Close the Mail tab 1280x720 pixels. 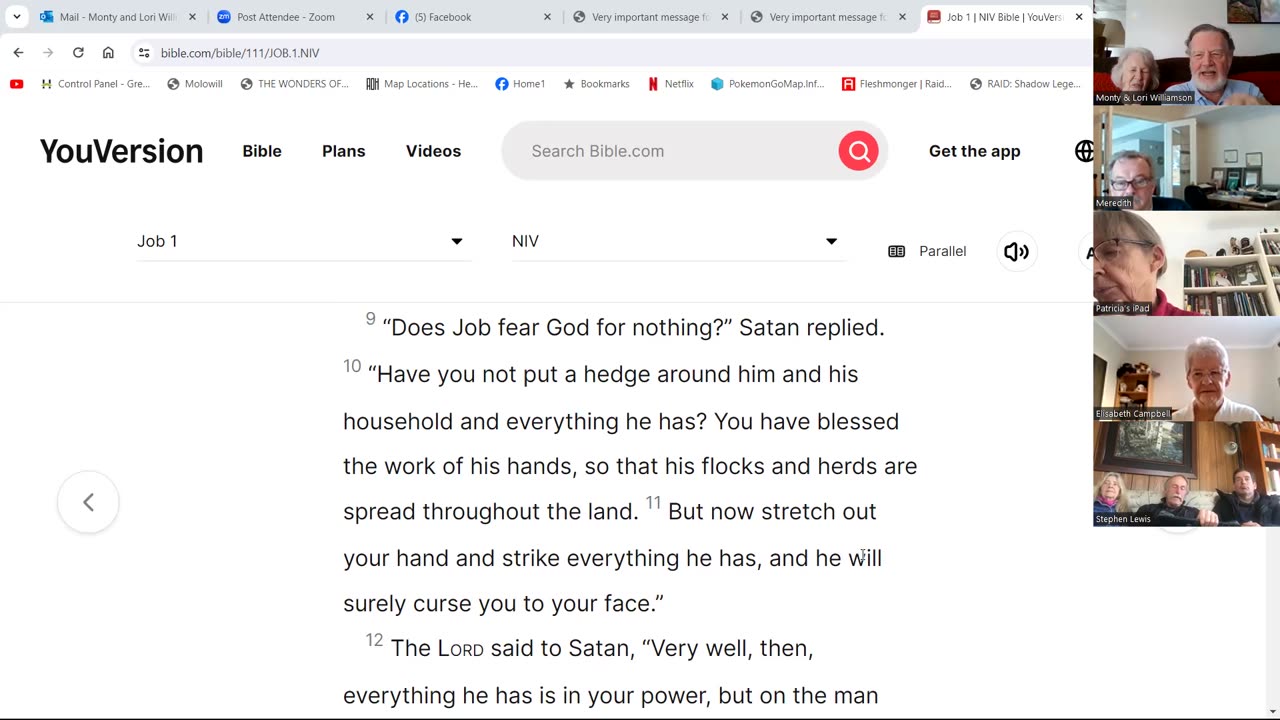192,17
